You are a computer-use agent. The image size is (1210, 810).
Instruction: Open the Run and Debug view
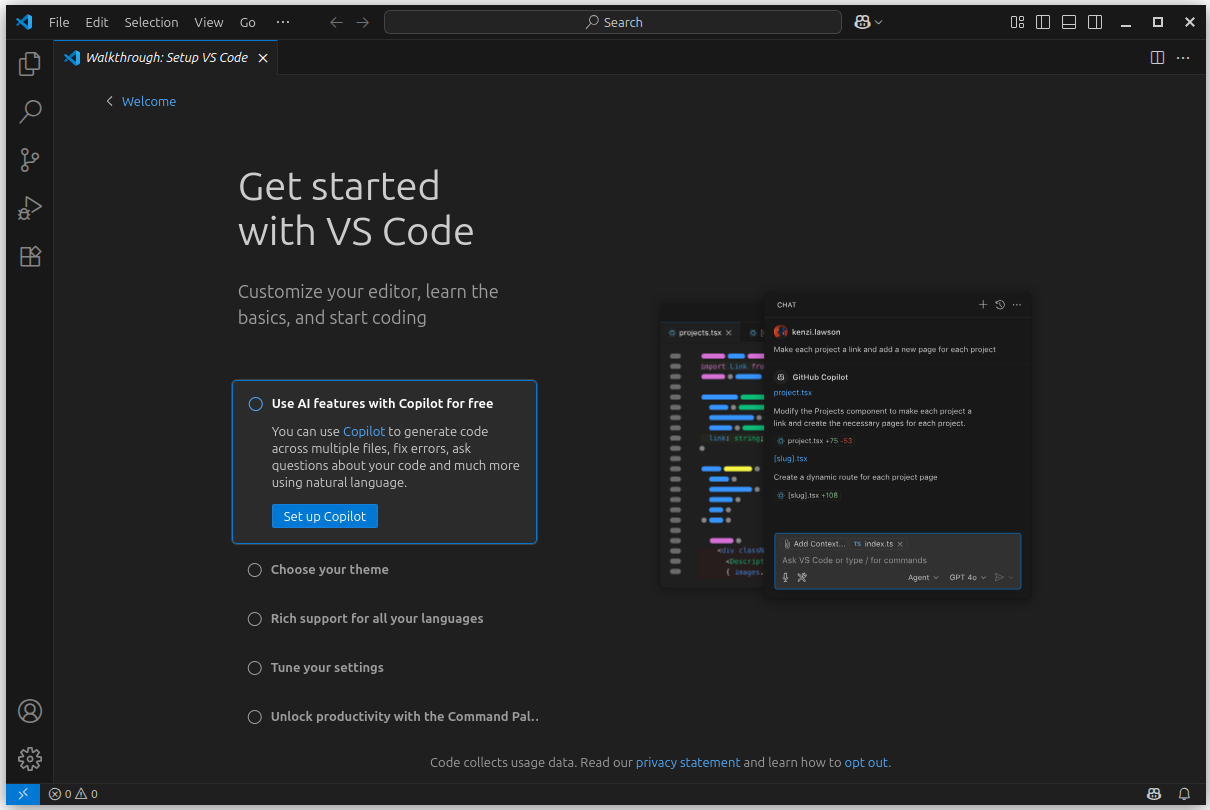(x=30, y=208)
